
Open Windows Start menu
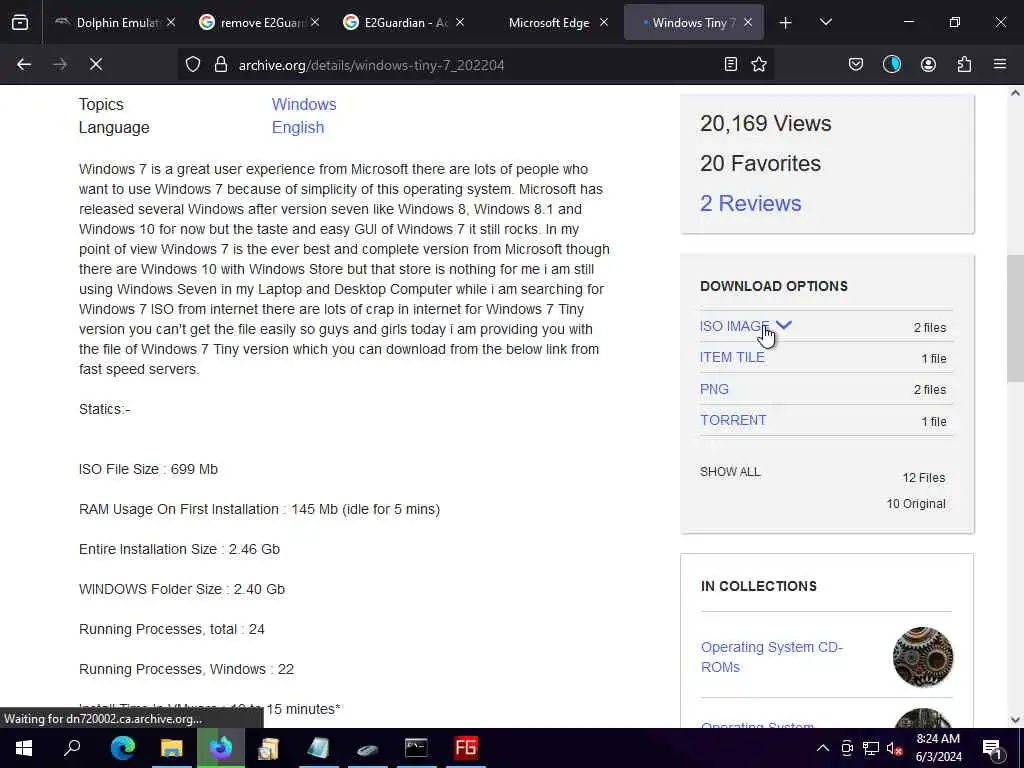[x=24, y=748]
